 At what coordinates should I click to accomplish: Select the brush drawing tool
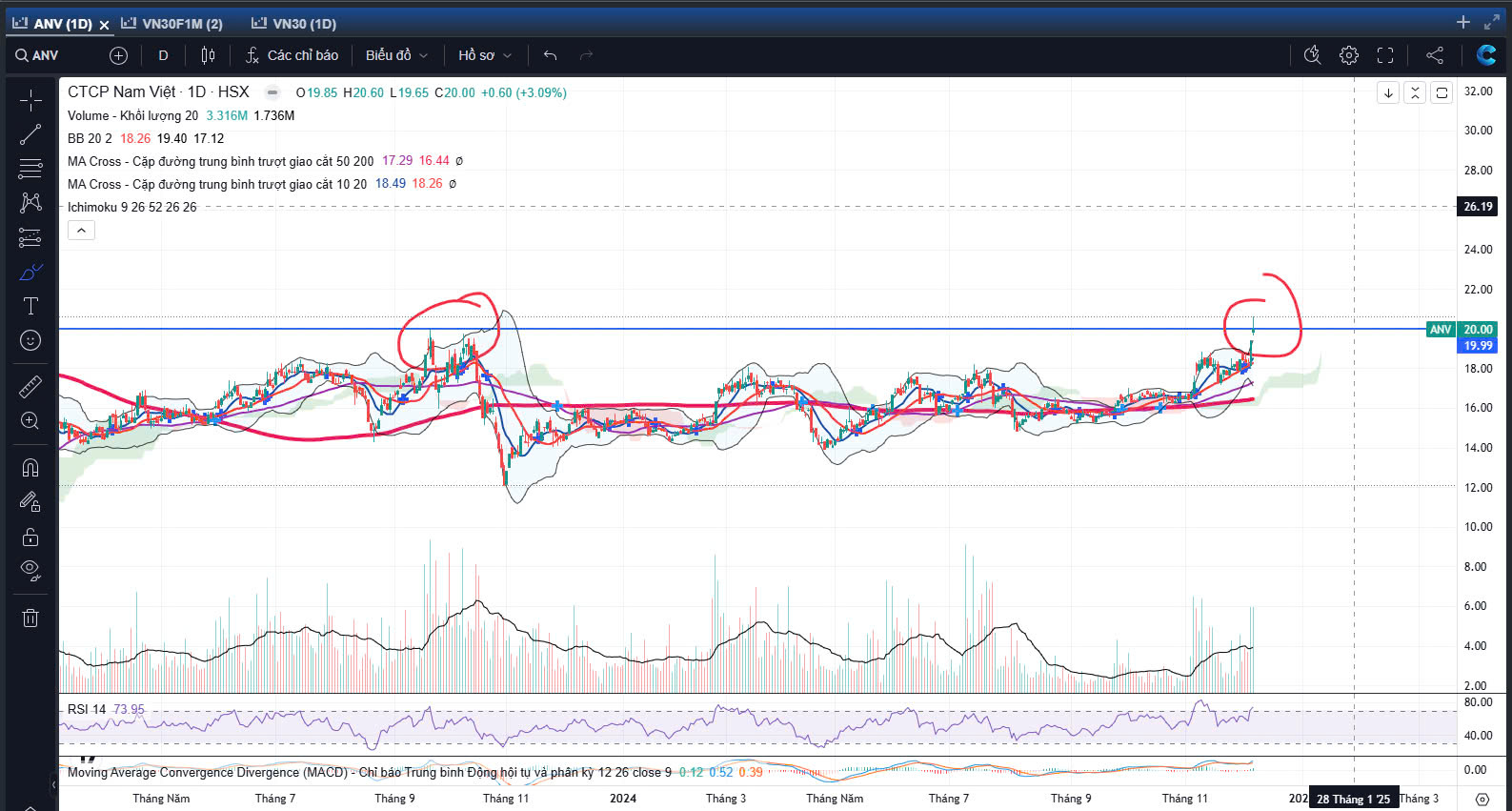(30, 272)
